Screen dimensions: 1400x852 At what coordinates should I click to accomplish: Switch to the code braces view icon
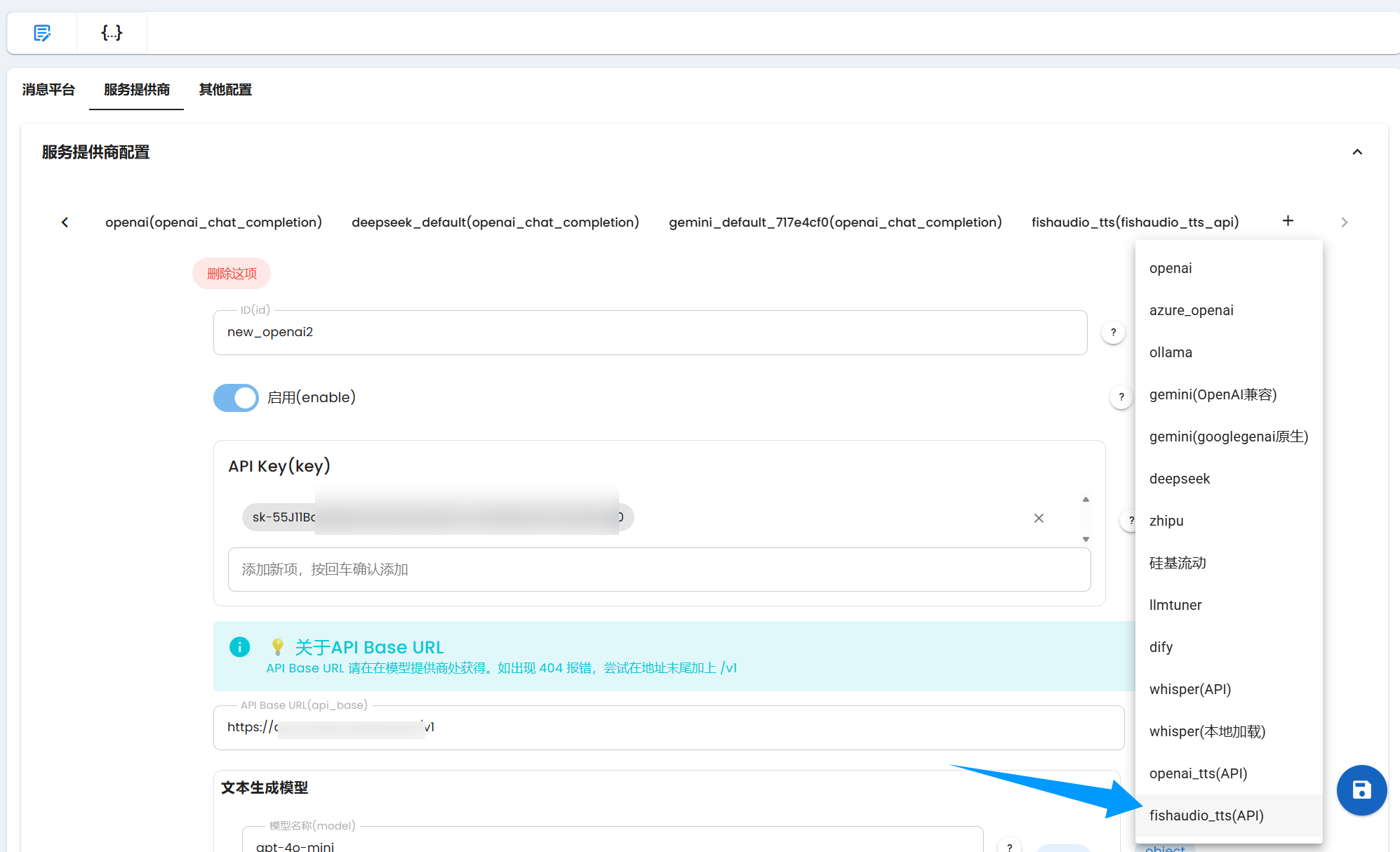pyautogui.click(x=112, y=32)
